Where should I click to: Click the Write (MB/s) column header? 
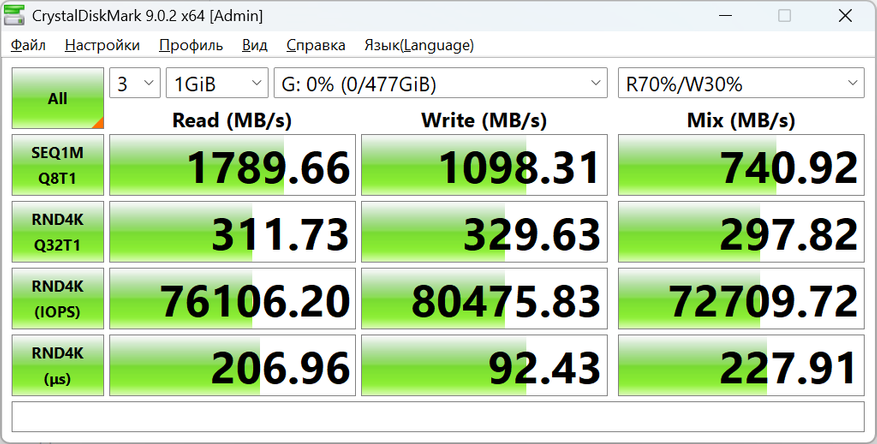[484, 120]
